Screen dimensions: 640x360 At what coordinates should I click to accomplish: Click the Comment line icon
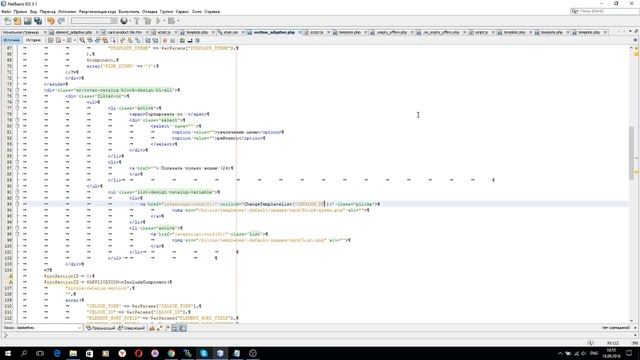tap(182, 40)
